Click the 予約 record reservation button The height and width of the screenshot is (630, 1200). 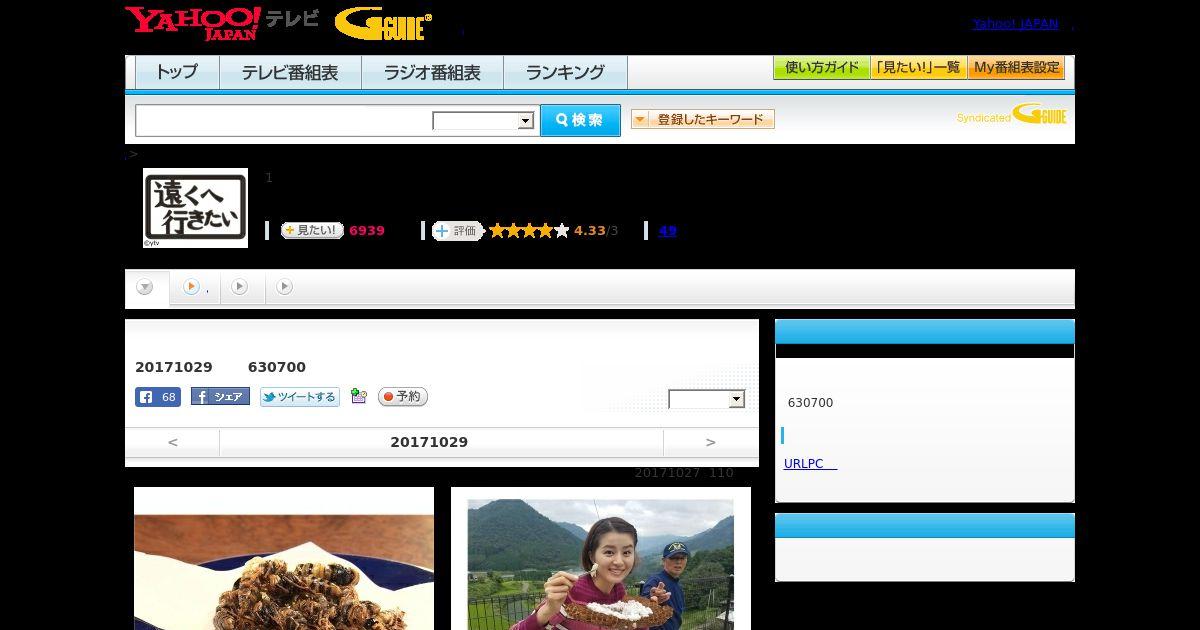pos(403,397)
